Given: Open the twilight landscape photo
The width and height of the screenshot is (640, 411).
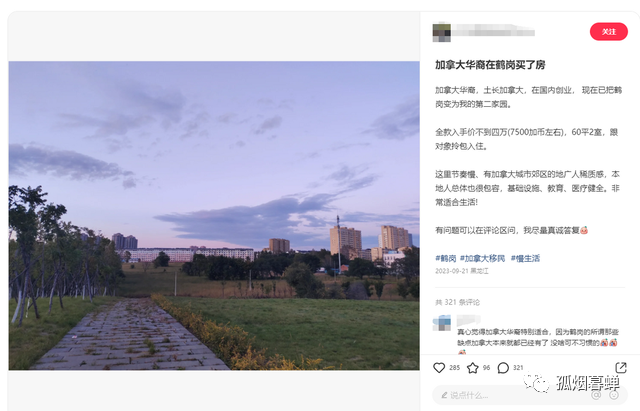Looking at the screenshot, I should [x=214, y=215].
